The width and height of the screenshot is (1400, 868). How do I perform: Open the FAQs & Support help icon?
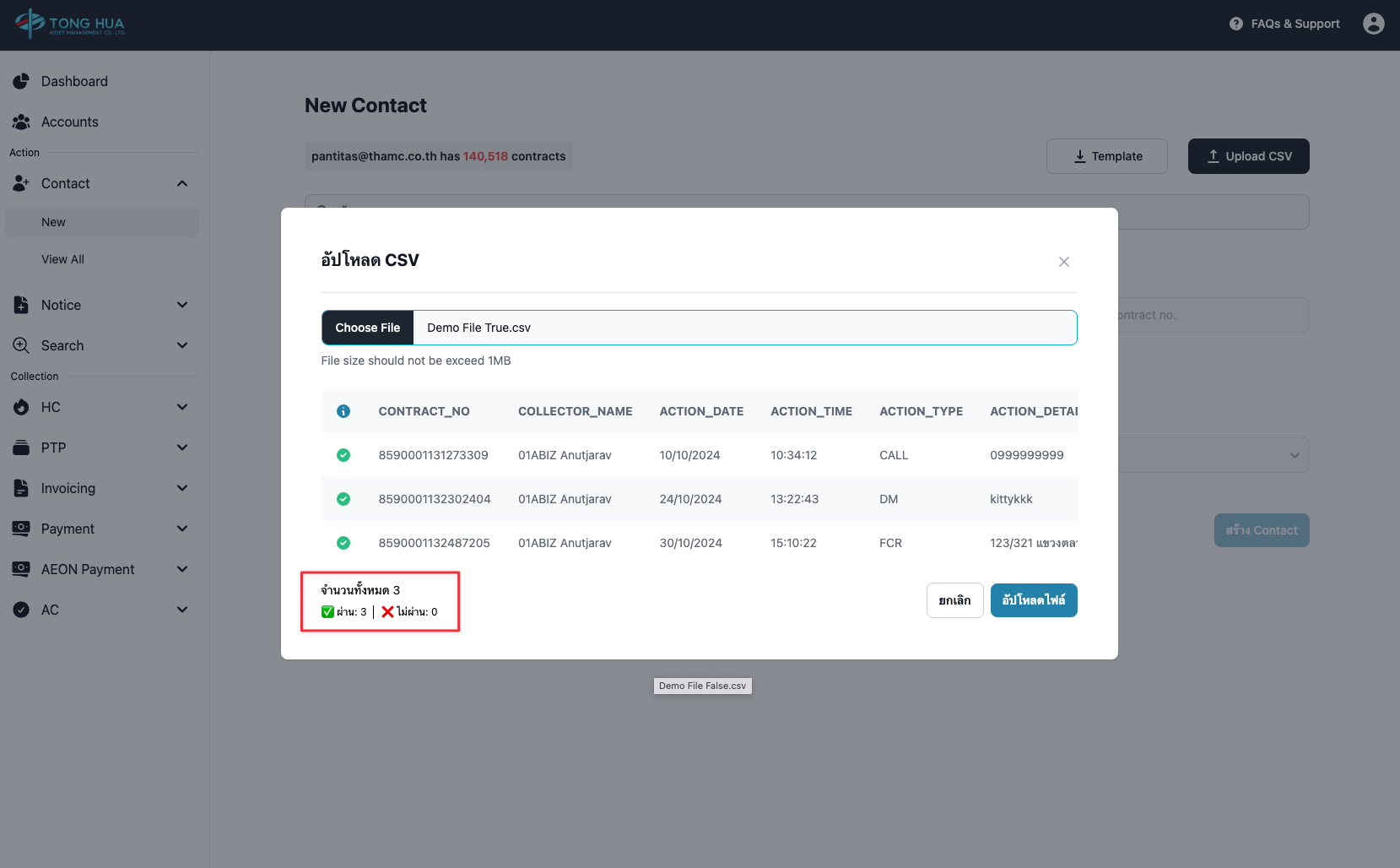tap(1235, 24)
